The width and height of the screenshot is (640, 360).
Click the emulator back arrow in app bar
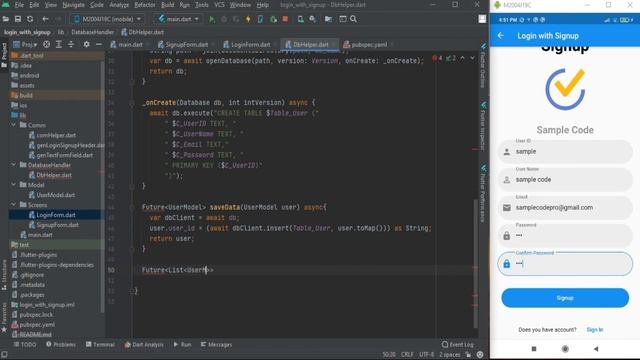[x=501, y=36]
